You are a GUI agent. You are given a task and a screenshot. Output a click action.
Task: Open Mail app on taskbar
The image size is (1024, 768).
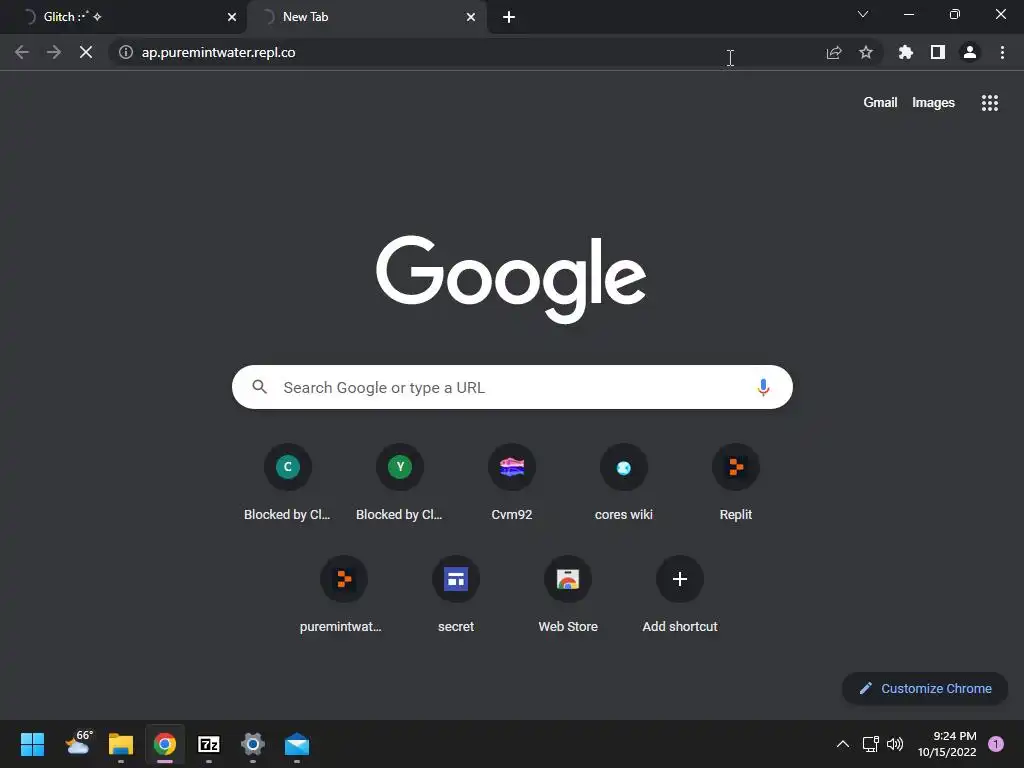[x=296, y=744]
